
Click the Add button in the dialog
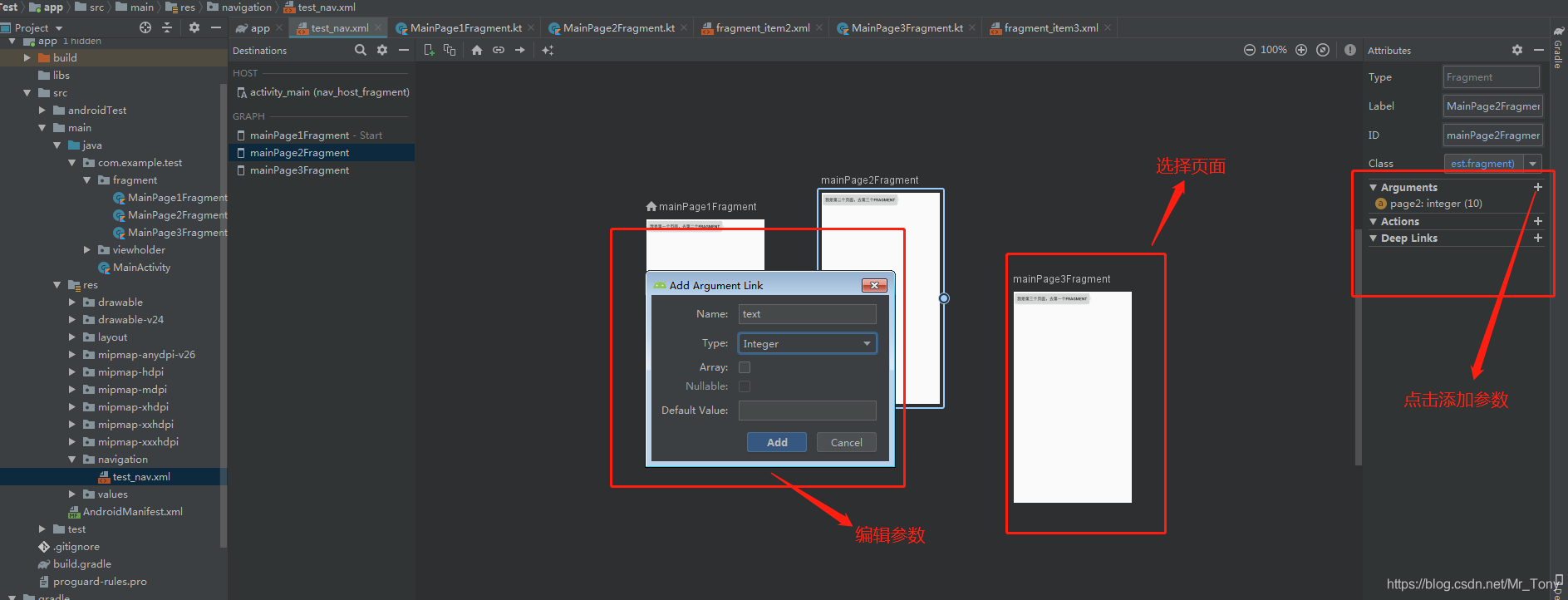(x=777, y=442)
